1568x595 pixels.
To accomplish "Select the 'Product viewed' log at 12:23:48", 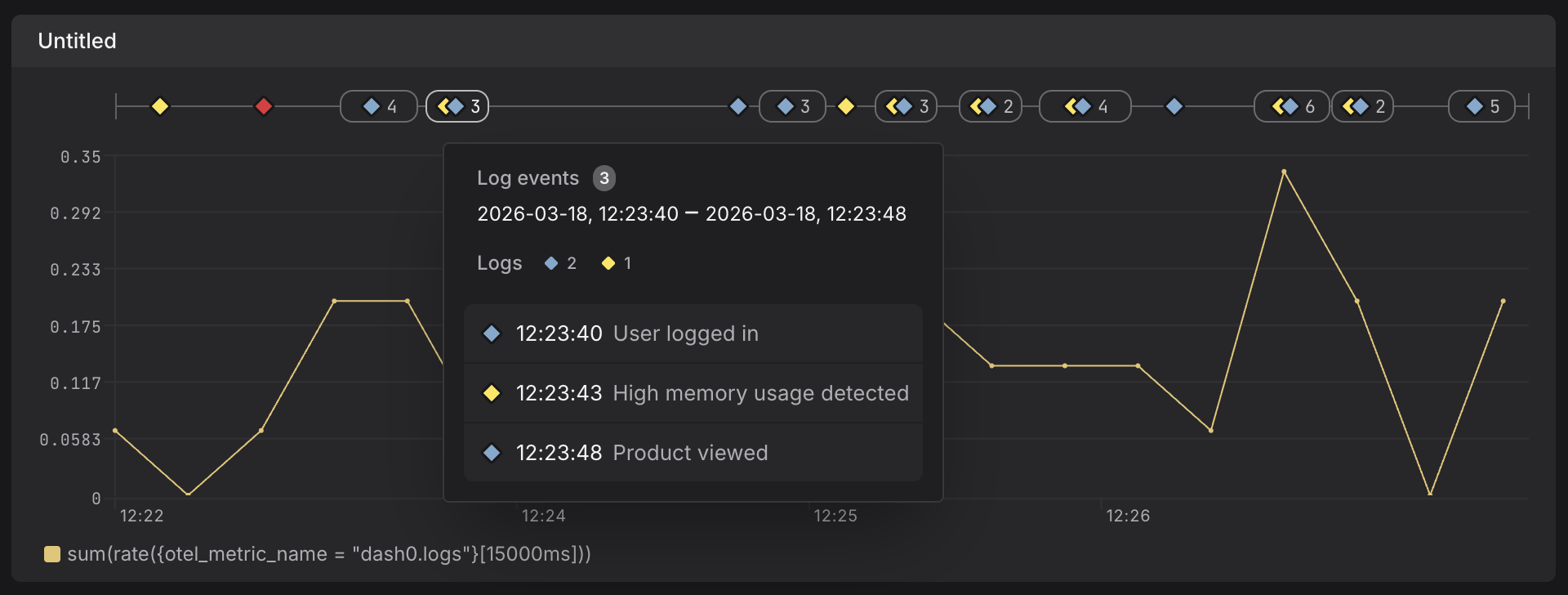I will coord(693,453).
